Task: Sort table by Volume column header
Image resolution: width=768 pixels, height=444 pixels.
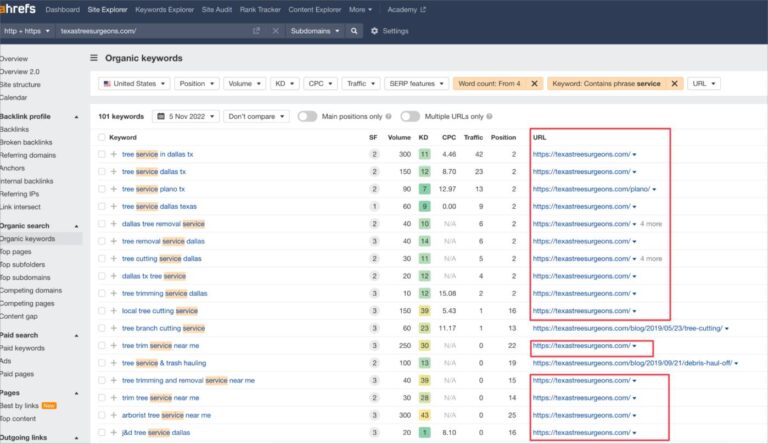Action: (x=399, y=138)
